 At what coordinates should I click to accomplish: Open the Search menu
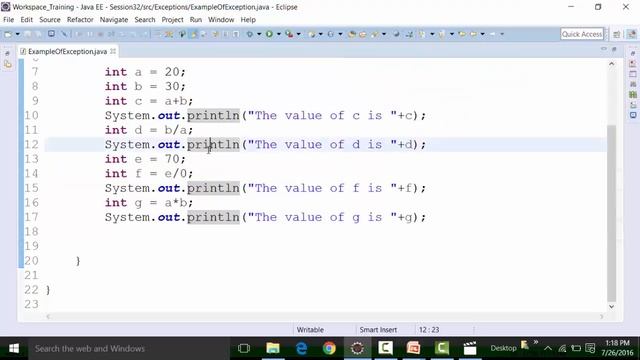145,20
